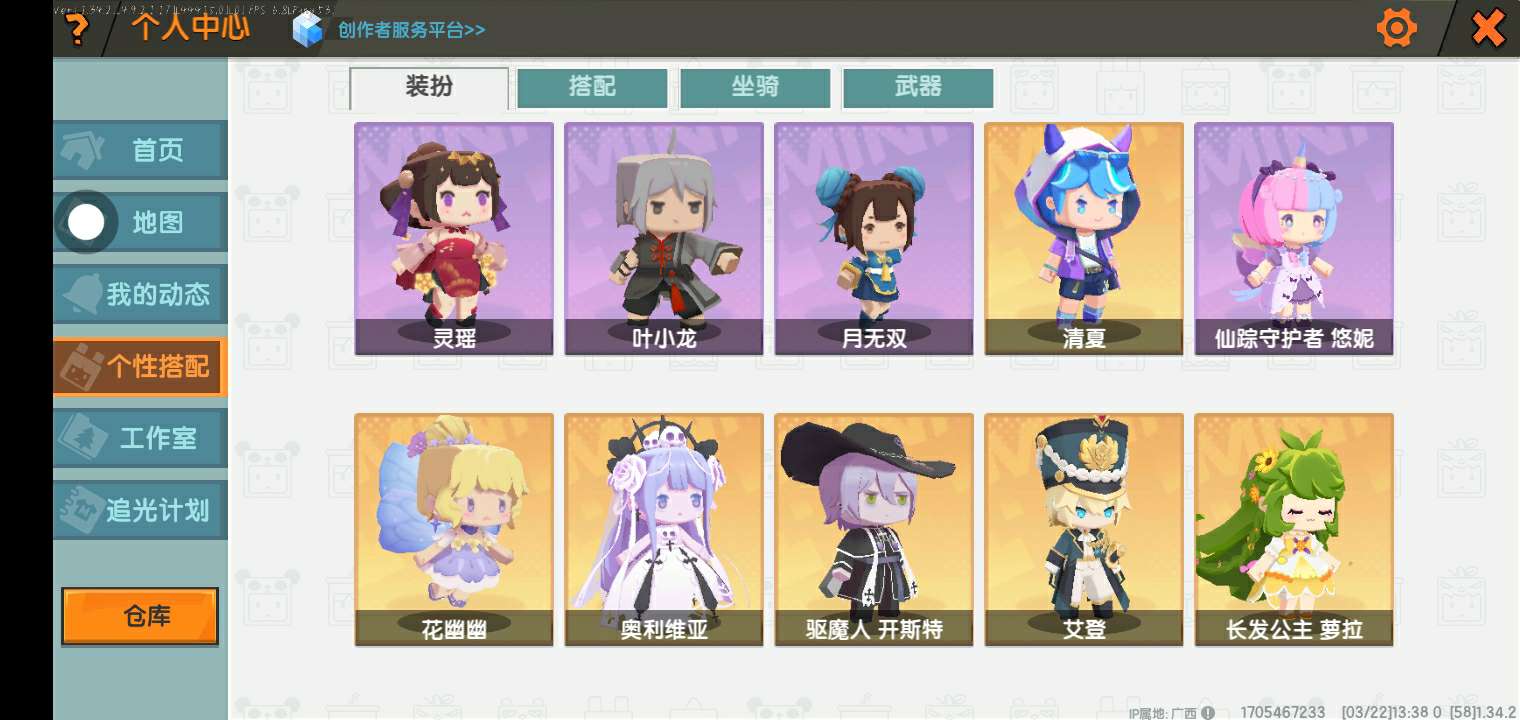This screenshot has width=1520, height=720.
Task: Select the 装扮 tab
Action: tap(429, 88)
